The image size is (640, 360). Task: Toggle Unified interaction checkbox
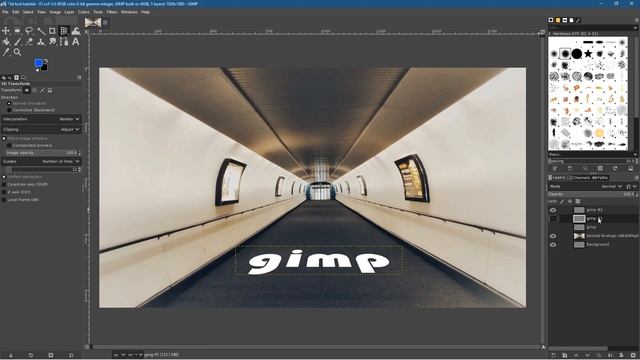click(4, 177)
